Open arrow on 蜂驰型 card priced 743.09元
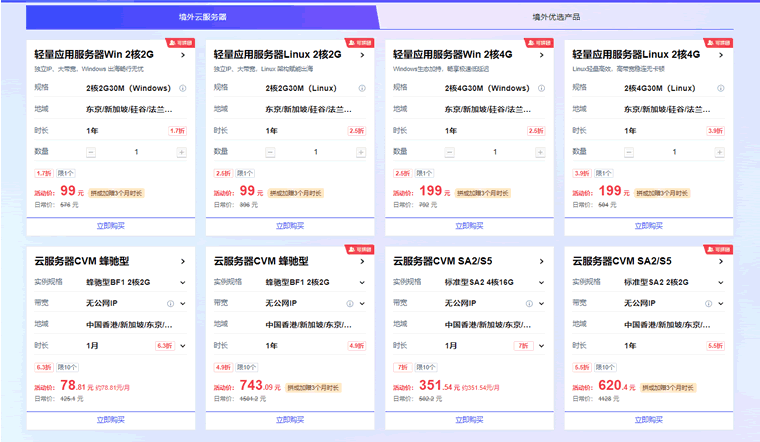The width and height of the screenshot is (760, 442). (362, 262)
